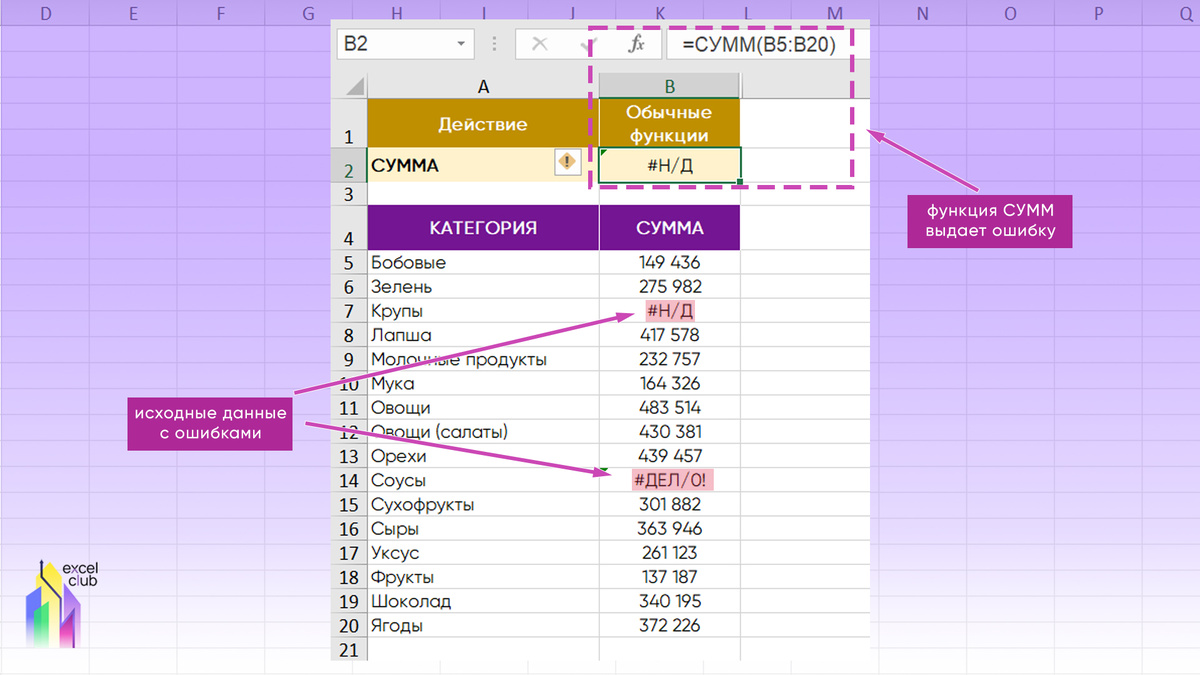Click the Обычные функции header cell

tap(670, 123)
